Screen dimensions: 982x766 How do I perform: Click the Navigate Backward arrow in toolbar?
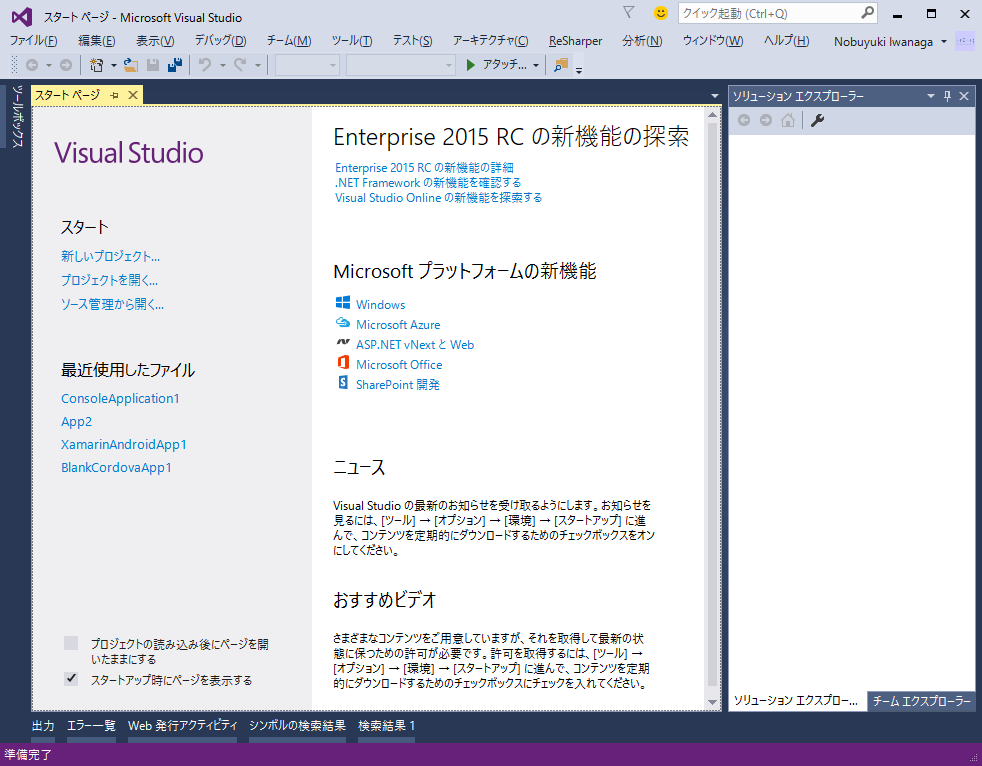point(32,65)
